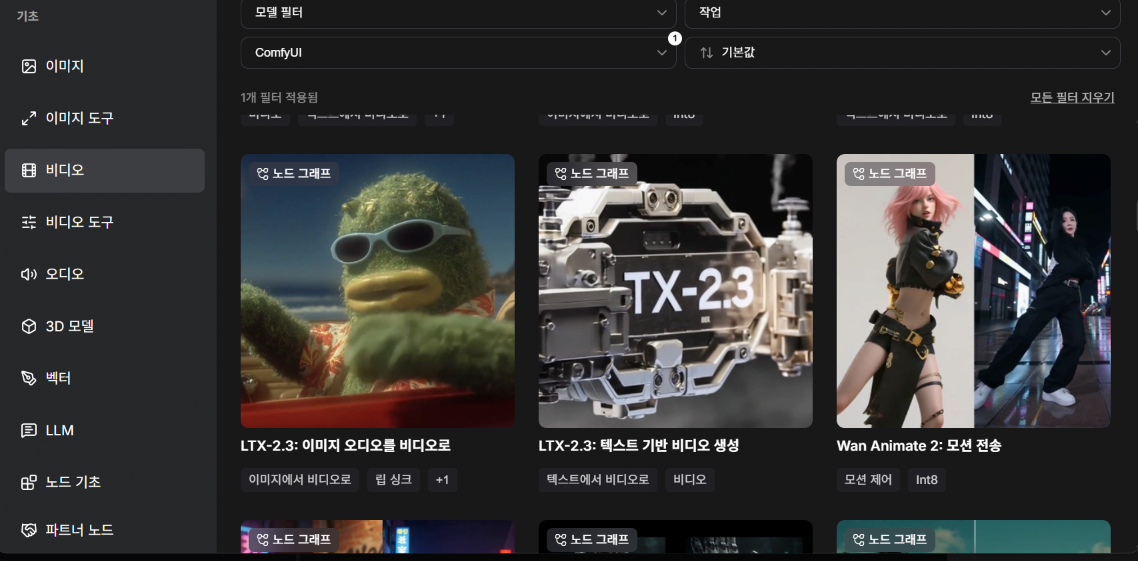Viewport: 1138px width, 561px height.
Task: Click the 비디오 도구 sliders icon
Action: (x=29, y=222)
